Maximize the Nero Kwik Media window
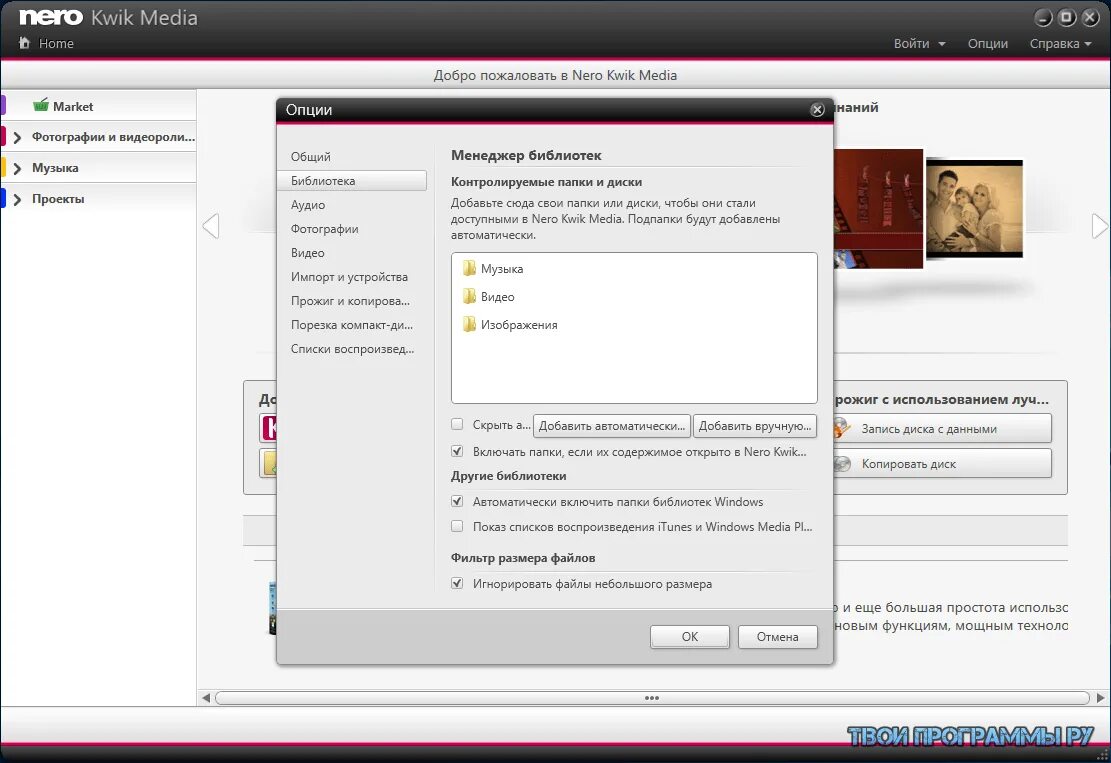Viewport: 1111px width, 763px height. point(1067,18)
